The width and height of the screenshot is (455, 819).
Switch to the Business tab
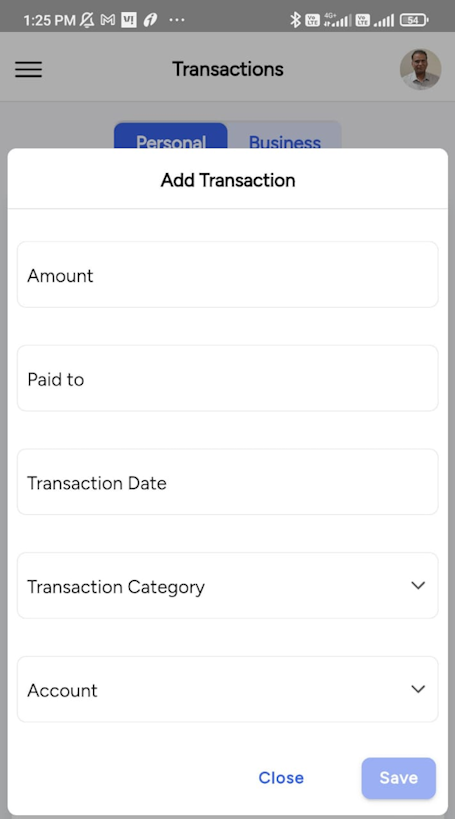[x=285, y=136]
